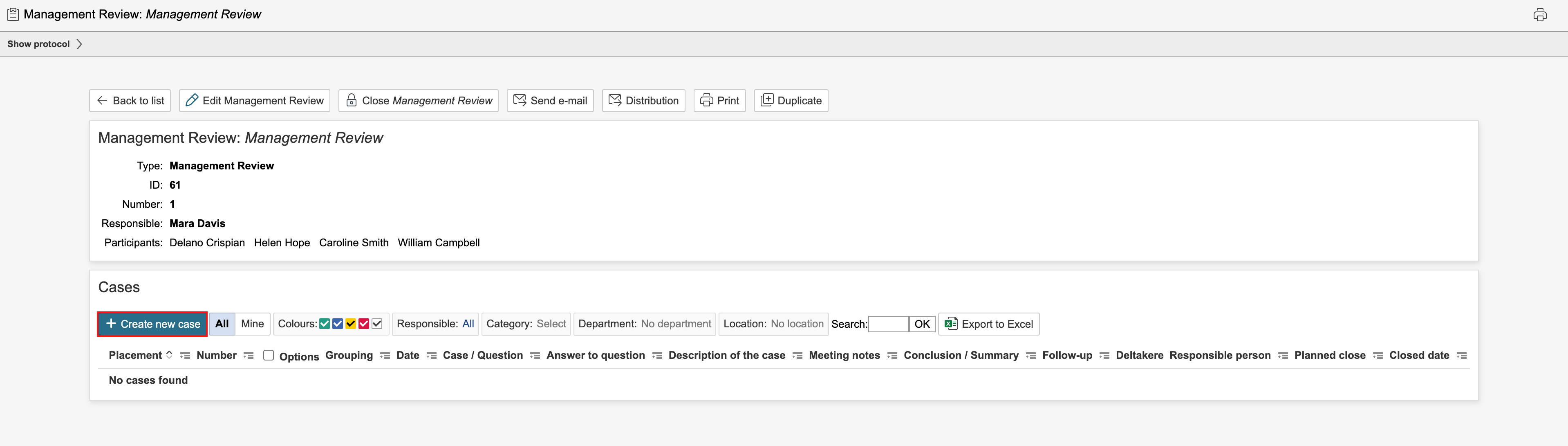Click Close Management Review lock button
Image resolution: width=1568 pixels, height=446 pixels.
point(419,101)
